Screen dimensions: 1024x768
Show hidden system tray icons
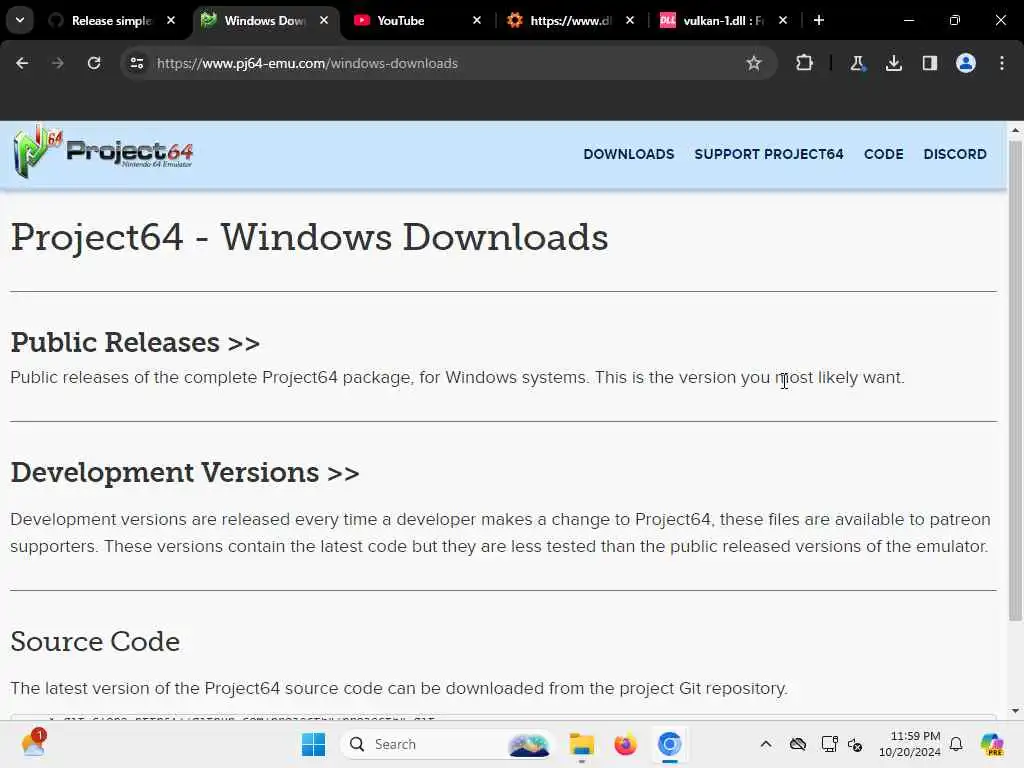pyautogui.click(x=766, y=744)
